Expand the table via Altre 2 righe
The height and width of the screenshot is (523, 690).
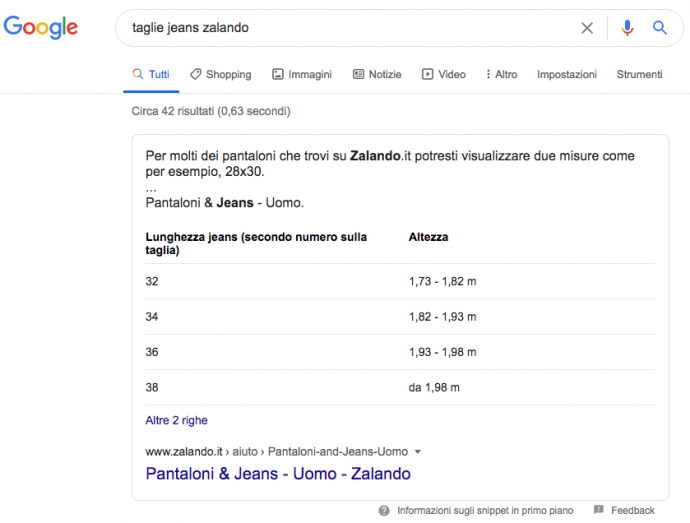177,420
